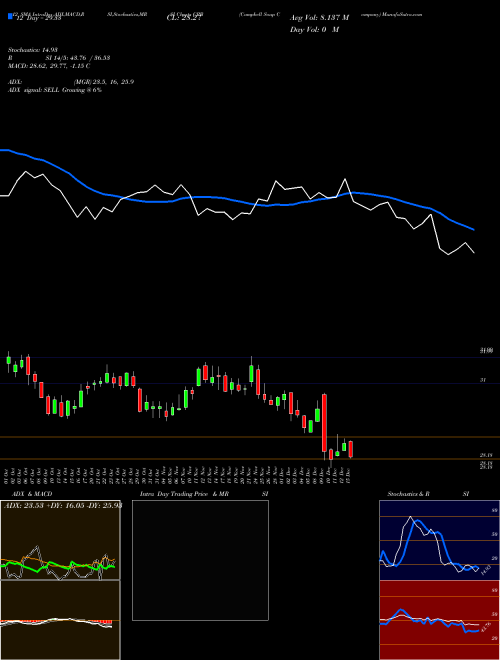The image size is (500, 660).
Task: Click the Stochastics & RSI panel title
Action: pyautogui.click(x=428, y=494)
